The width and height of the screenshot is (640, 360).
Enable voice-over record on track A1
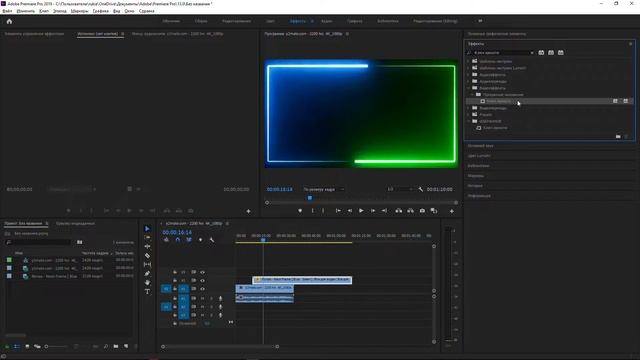220,299
